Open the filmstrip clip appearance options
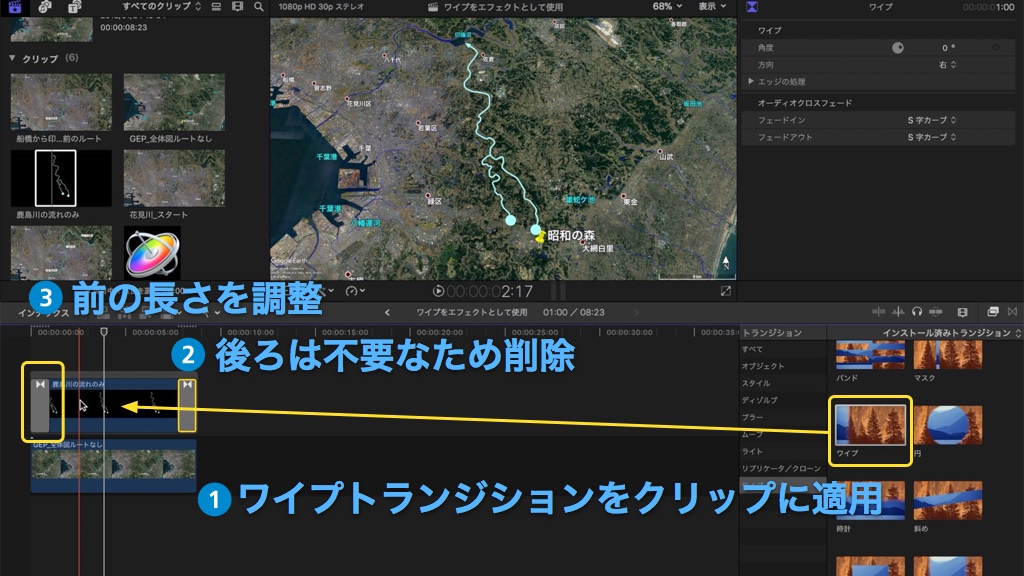The height and width of the screenshot is (576, 1024). click(x=238, y=7)
